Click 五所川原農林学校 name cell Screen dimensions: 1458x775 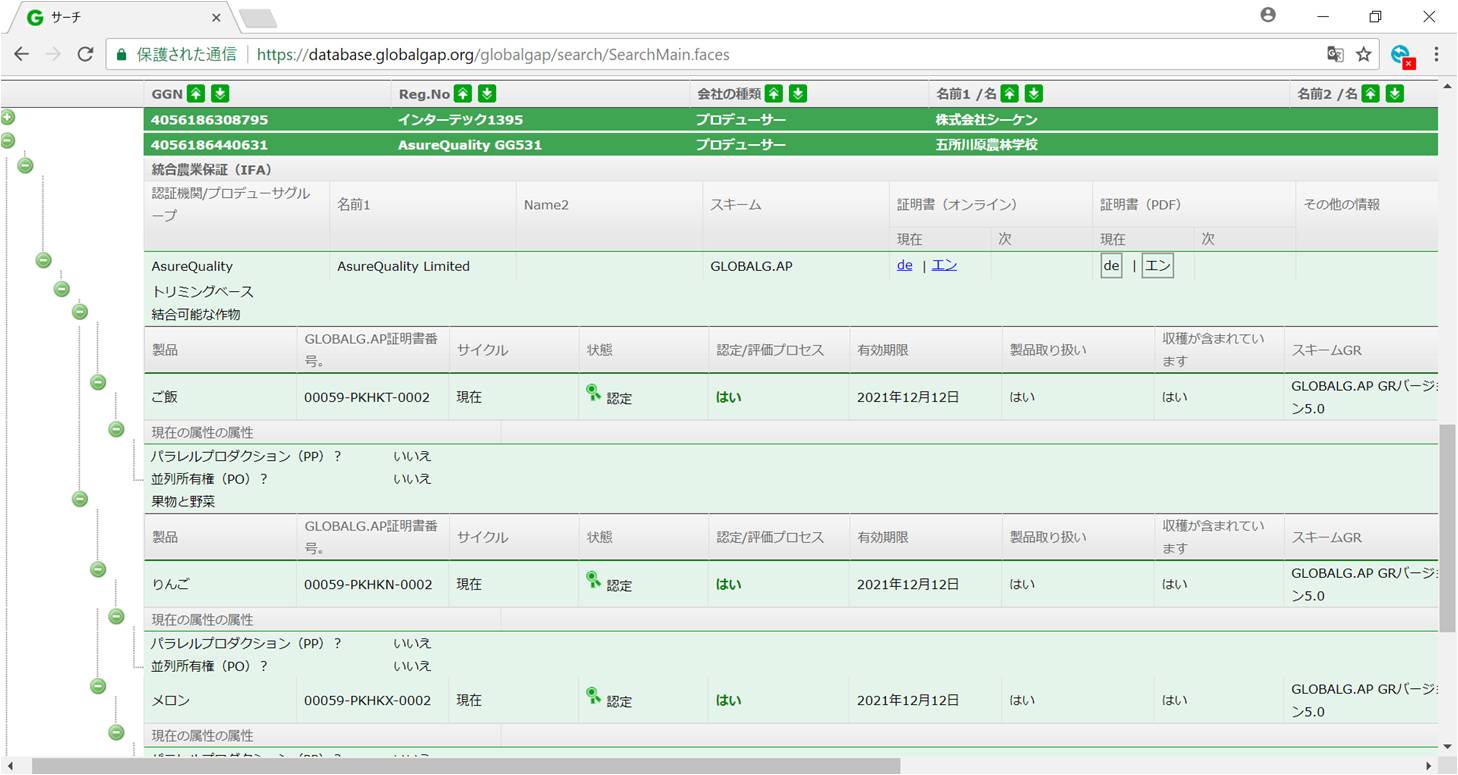(x=986, y=144)
